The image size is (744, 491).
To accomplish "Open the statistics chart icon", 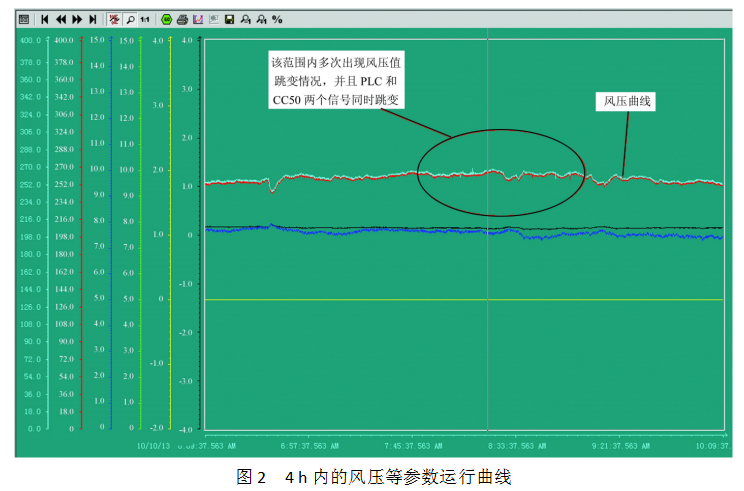I will (198, 19).
